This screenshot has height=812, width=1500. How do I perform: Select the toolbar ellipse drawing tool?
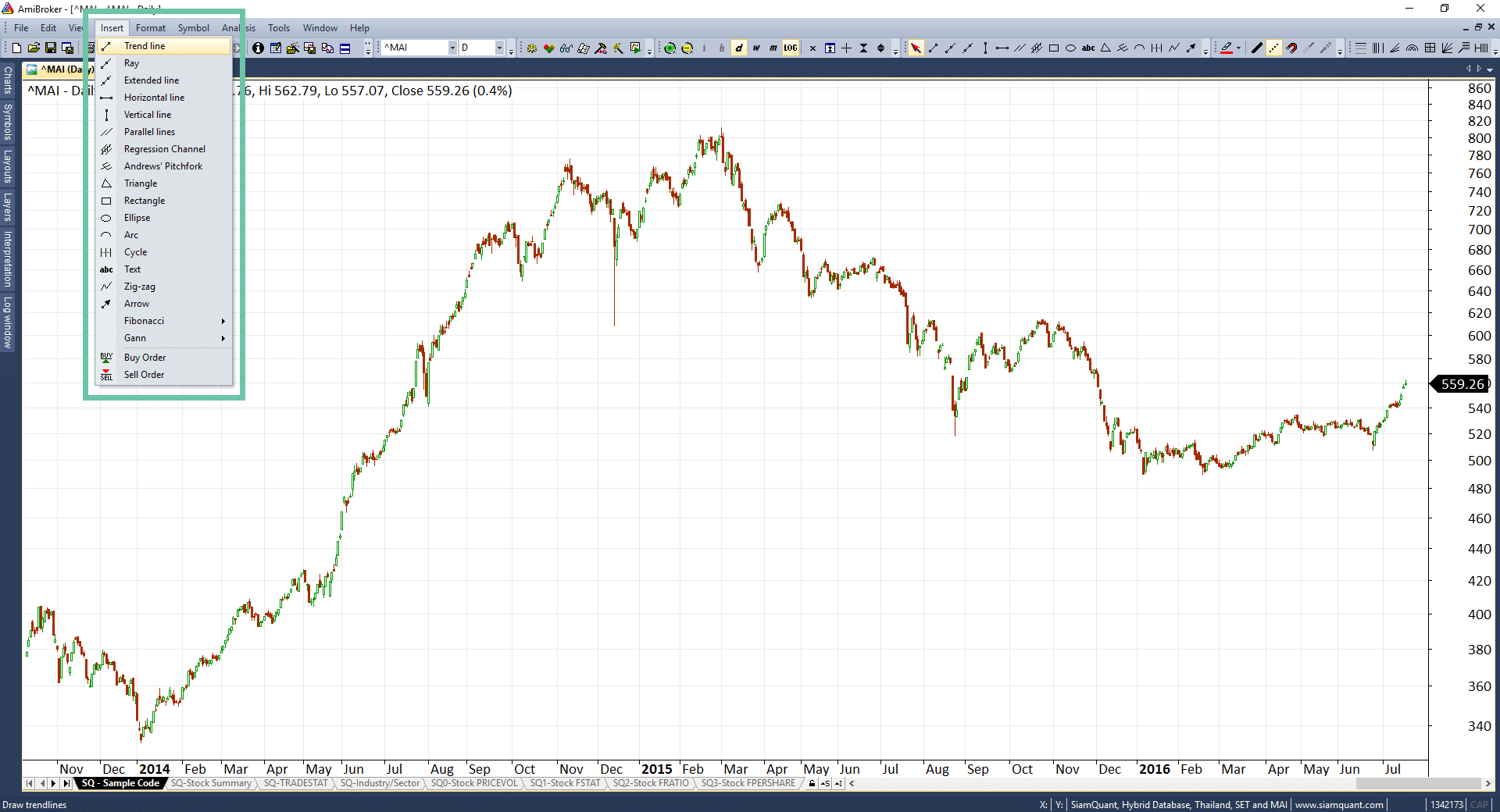click(1071, 48)
